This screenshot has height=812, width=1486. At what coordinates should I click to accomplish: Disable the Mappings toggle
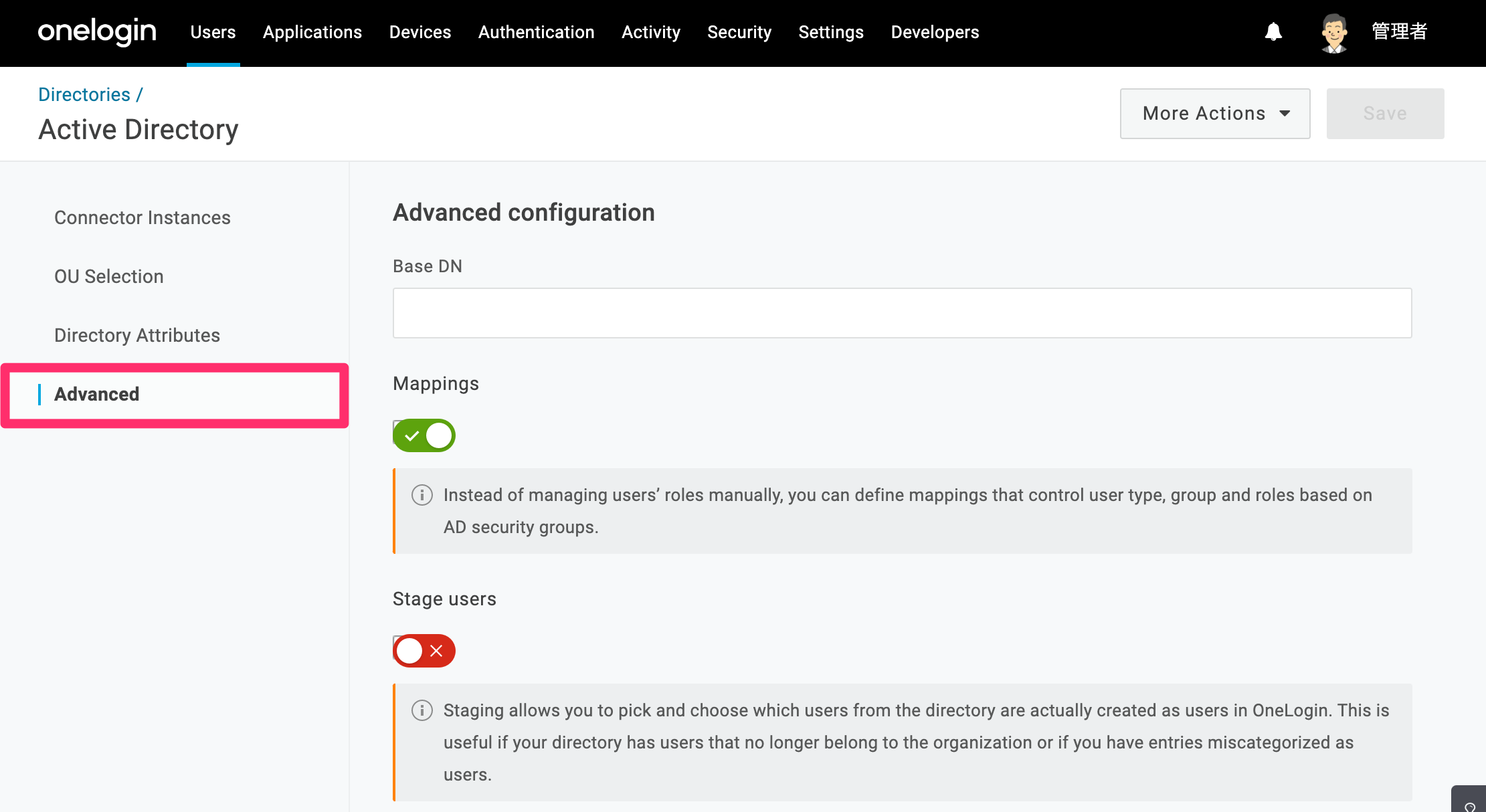424,435
